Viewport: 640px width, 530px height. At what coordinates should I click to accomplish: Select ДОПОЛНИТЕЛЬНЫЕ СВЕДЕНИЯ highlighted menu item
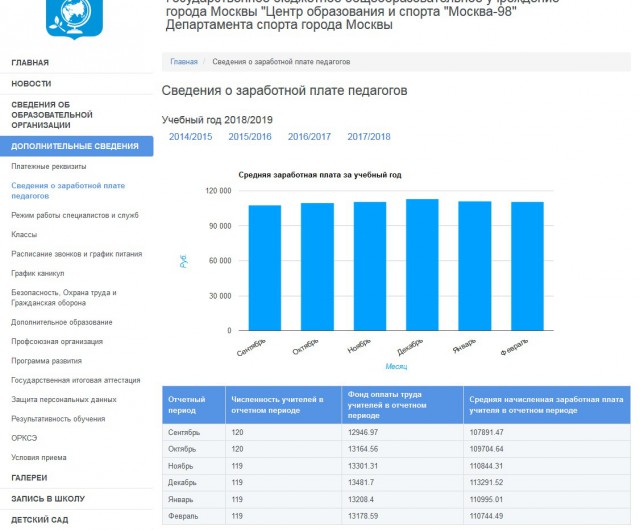click(77, 146)
